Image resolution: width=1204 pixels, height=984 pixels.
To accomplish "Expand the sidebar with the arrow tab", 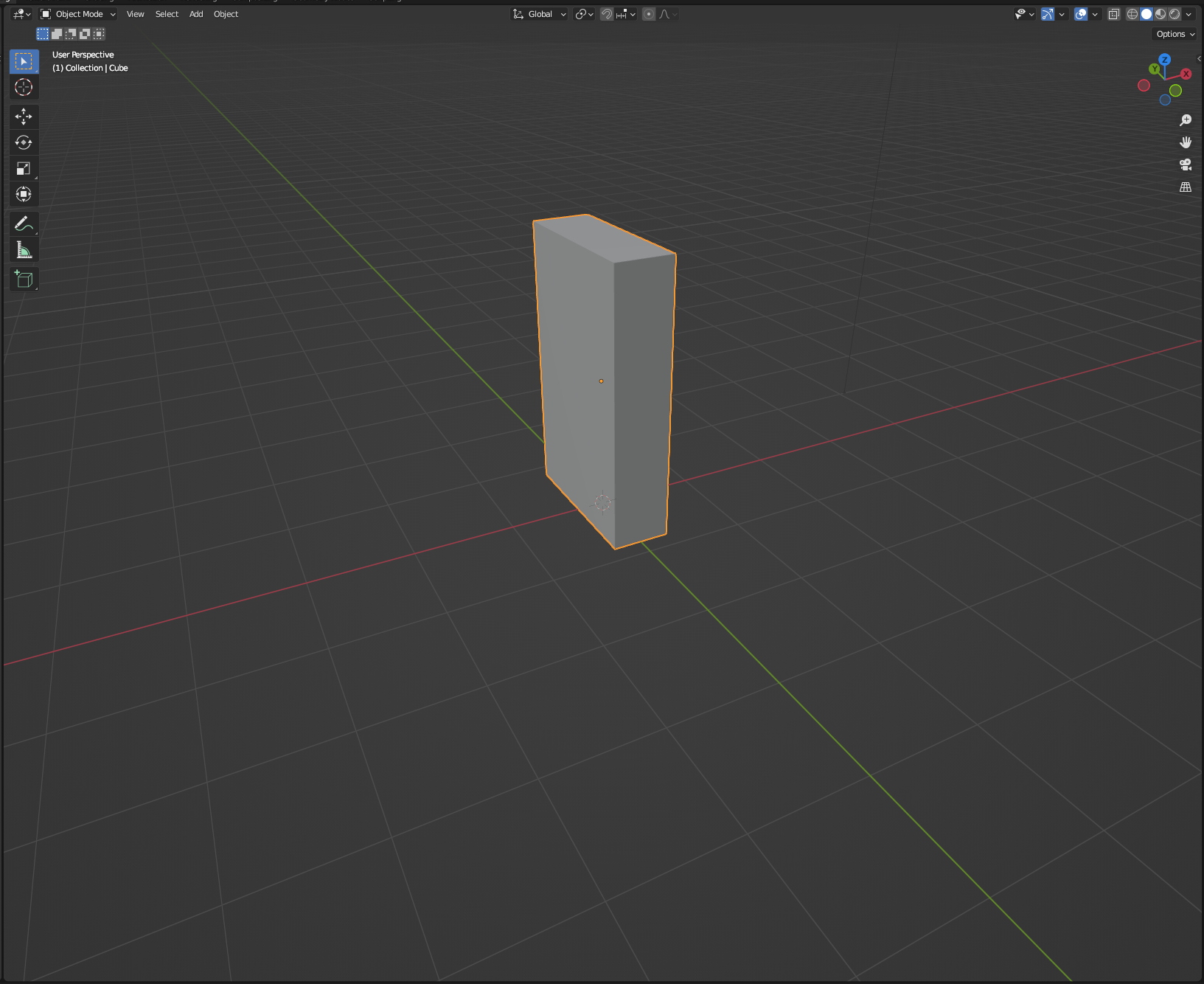I will [x=1200, y=58].
